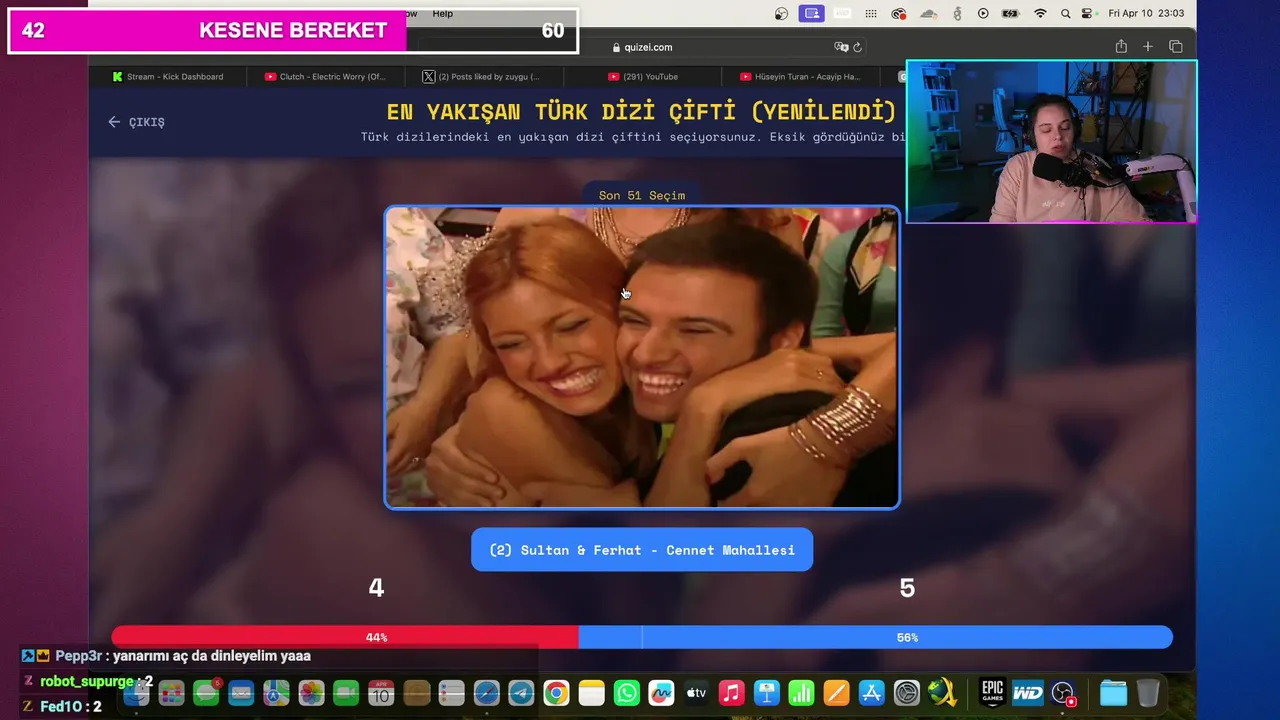
Task: Open the Safari browser in the dock
Action: click(x=486, y=692)
